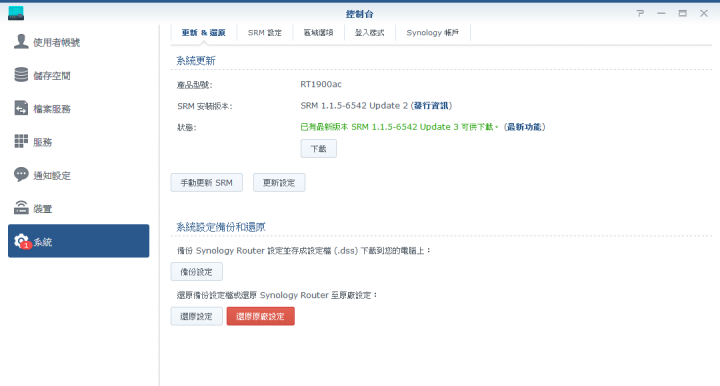Open 裝置 device router icon

(x=21, y=208)
